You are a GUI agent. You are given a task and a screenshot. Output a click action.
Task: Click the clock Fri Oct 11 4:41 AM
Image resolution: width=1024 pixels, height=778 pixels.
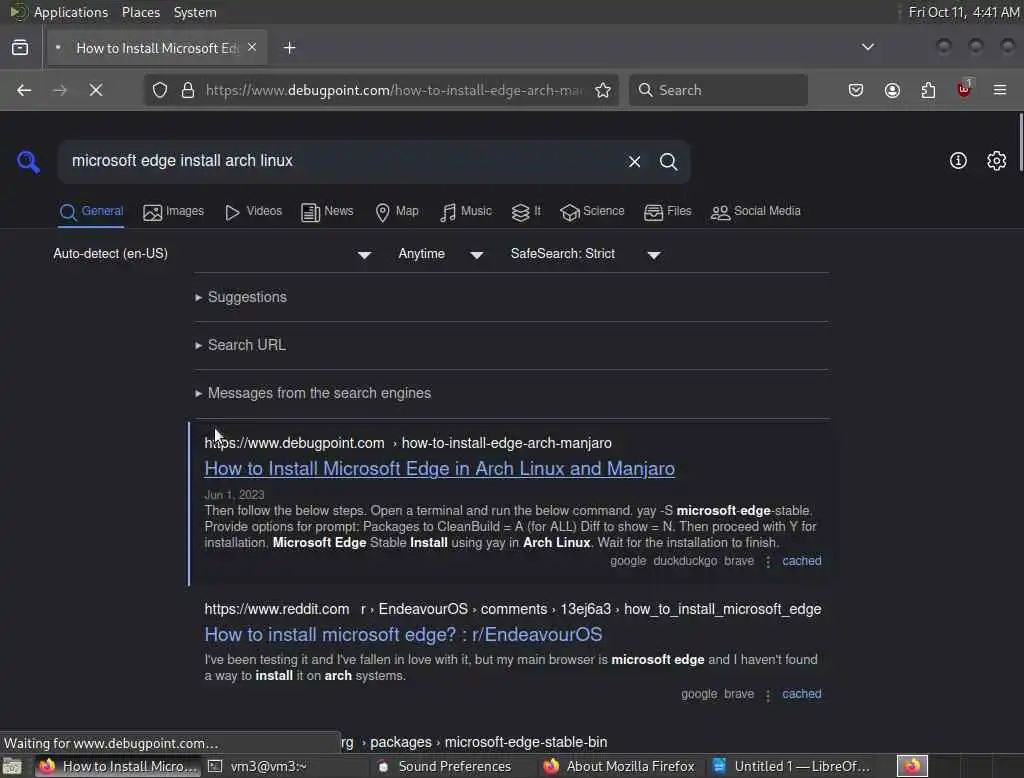coord(964,12)
